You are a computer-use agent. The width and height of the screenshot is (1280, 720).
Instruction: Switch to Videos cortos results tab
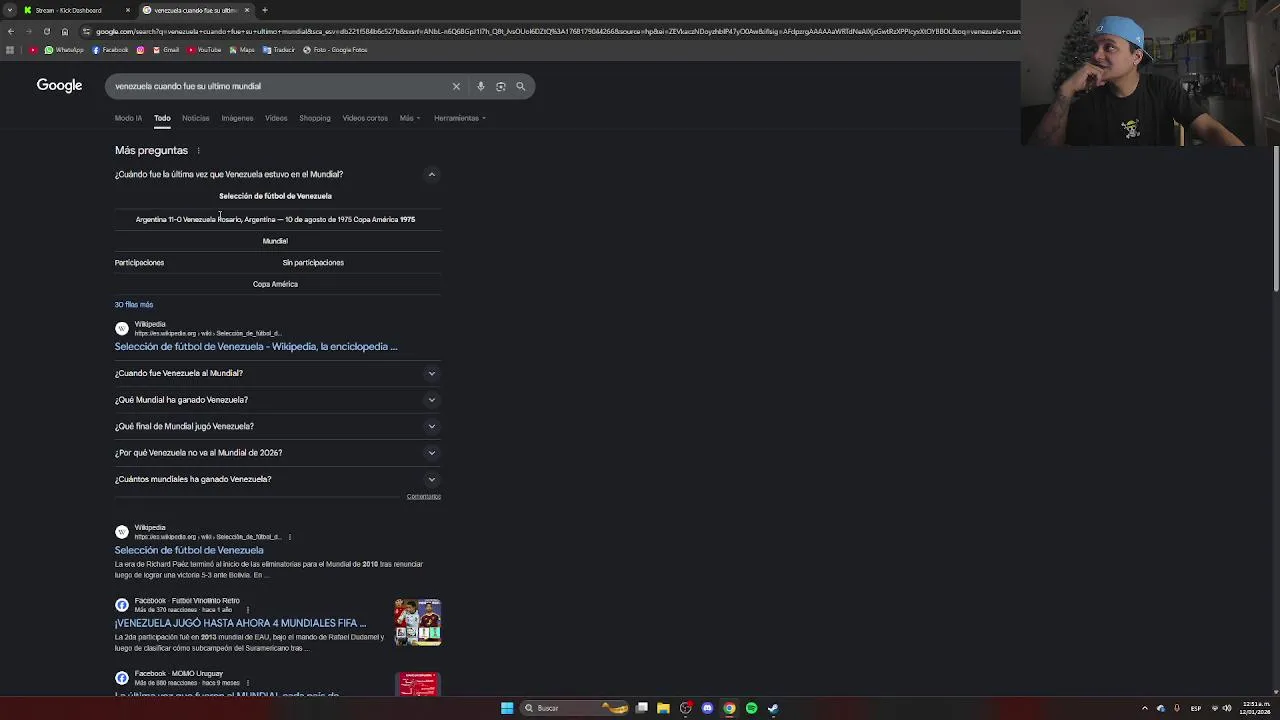365,118
